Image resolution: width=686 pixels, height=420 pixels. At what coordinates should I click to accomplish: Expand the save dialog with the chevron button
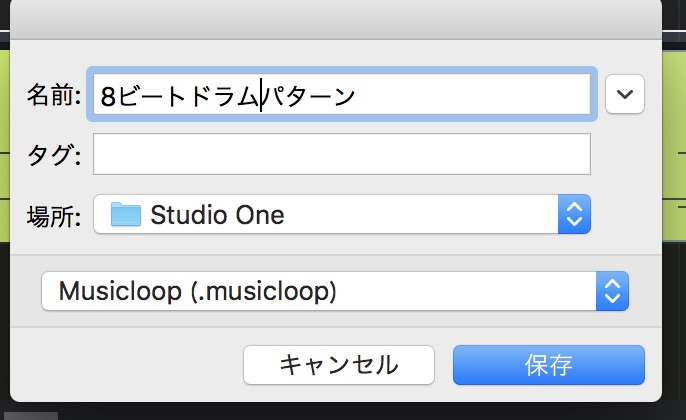coord(625,95)
